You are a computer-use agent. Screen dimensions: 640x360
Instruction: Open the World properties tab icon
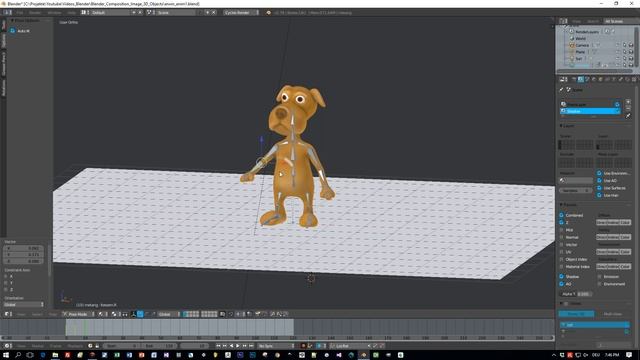pyautogui.click(x=594, y=80)
